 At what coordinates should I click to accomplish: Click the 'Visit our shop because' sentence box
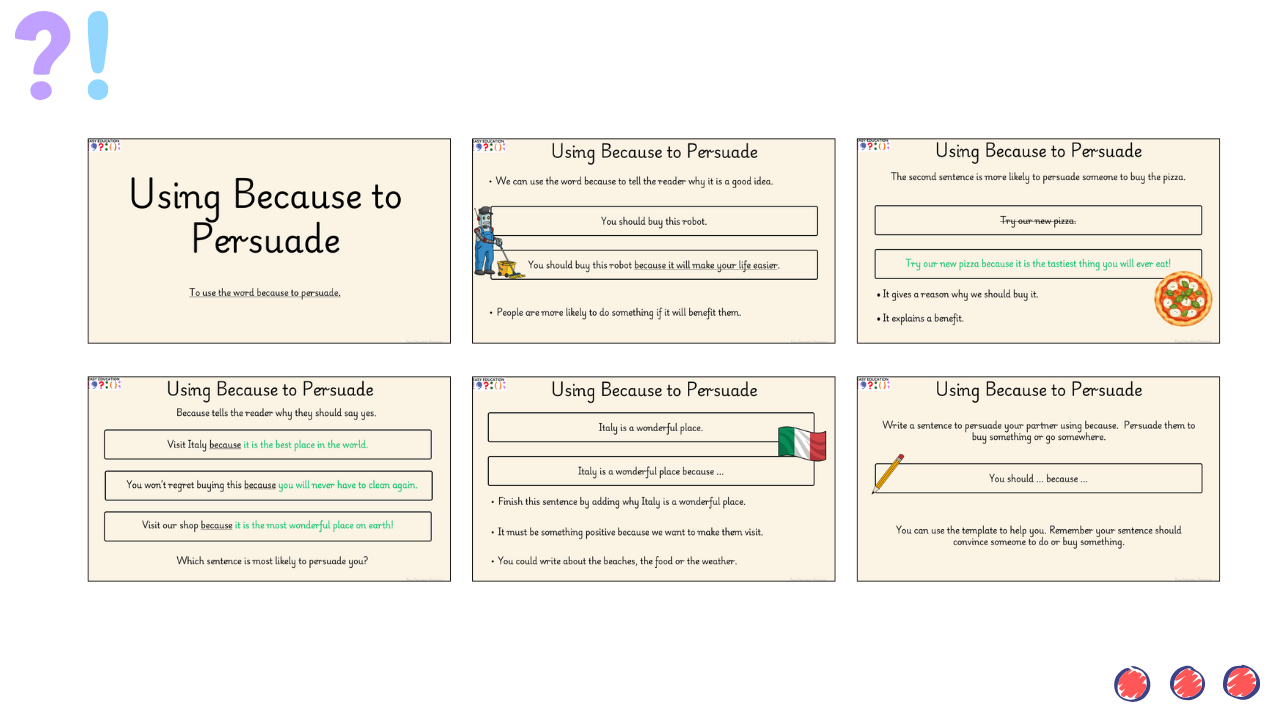tap(268, 526)
